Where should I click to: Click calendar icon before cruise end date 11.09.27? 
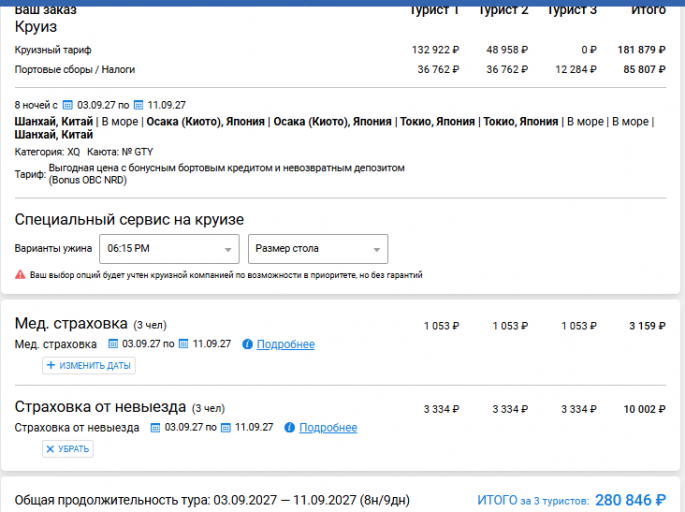tap(138, 105)
